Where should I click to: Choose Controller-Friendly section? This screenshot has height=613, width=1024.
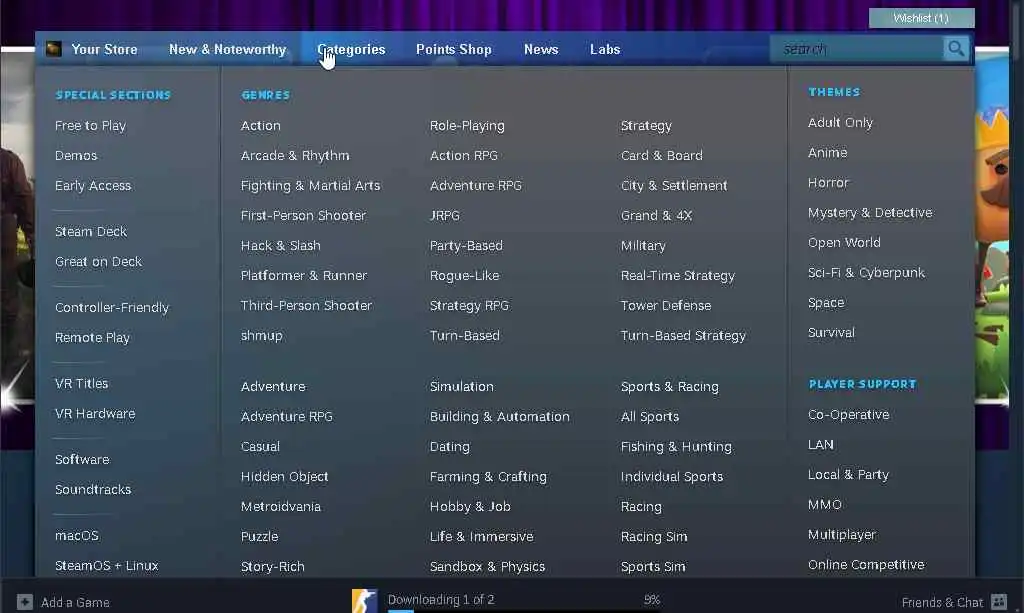tap(112, 307)
